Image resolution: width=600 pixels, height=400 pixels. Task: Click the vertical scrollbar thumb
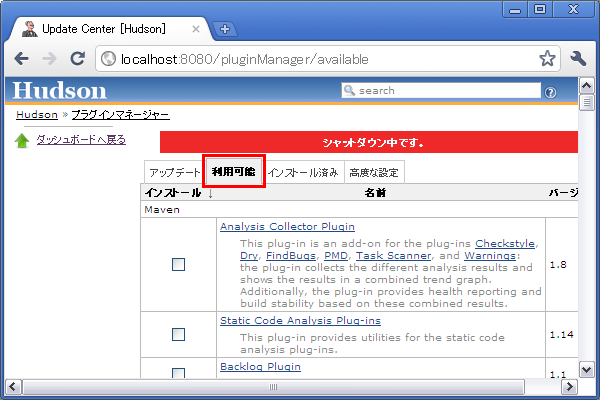pyautogui.click(x=586, y=103)
